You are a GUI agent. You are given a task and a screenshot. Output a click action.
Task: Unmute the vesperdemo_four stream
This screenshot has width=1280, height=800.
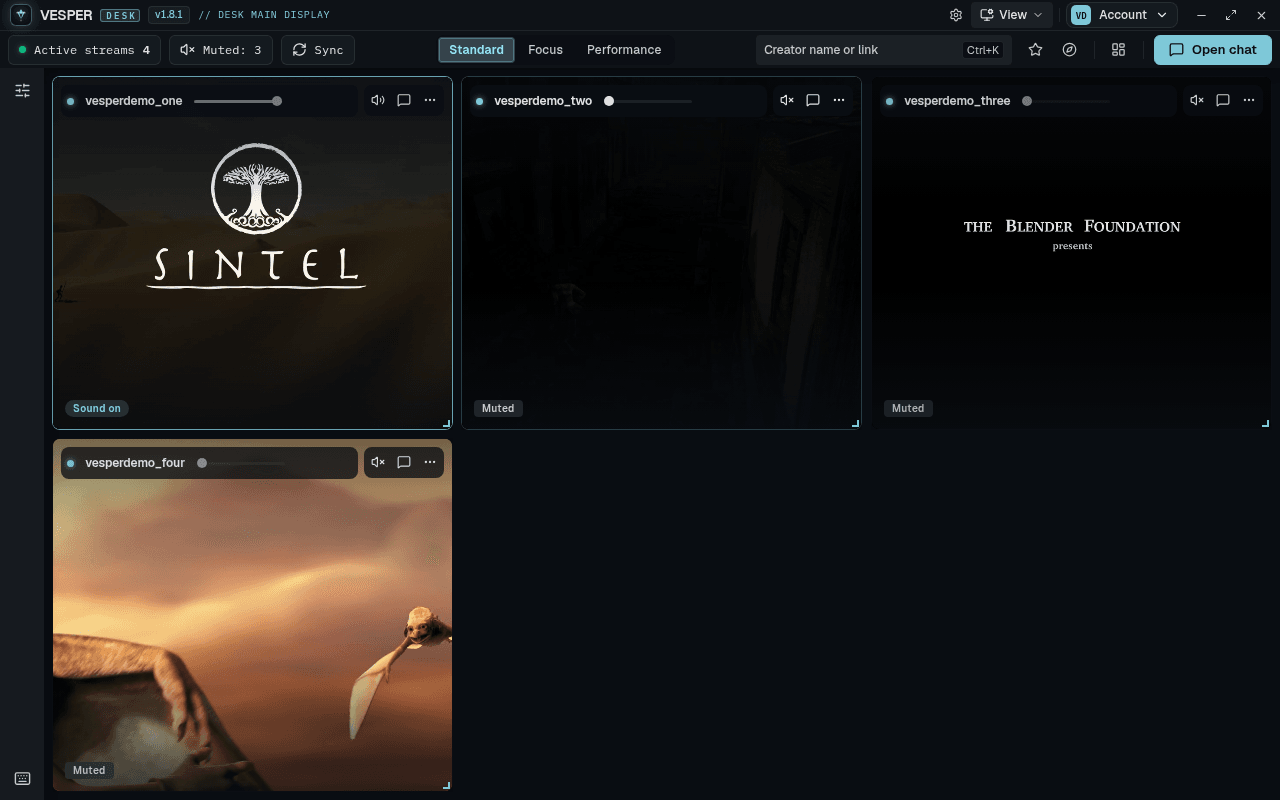click(x=378, y=462)
